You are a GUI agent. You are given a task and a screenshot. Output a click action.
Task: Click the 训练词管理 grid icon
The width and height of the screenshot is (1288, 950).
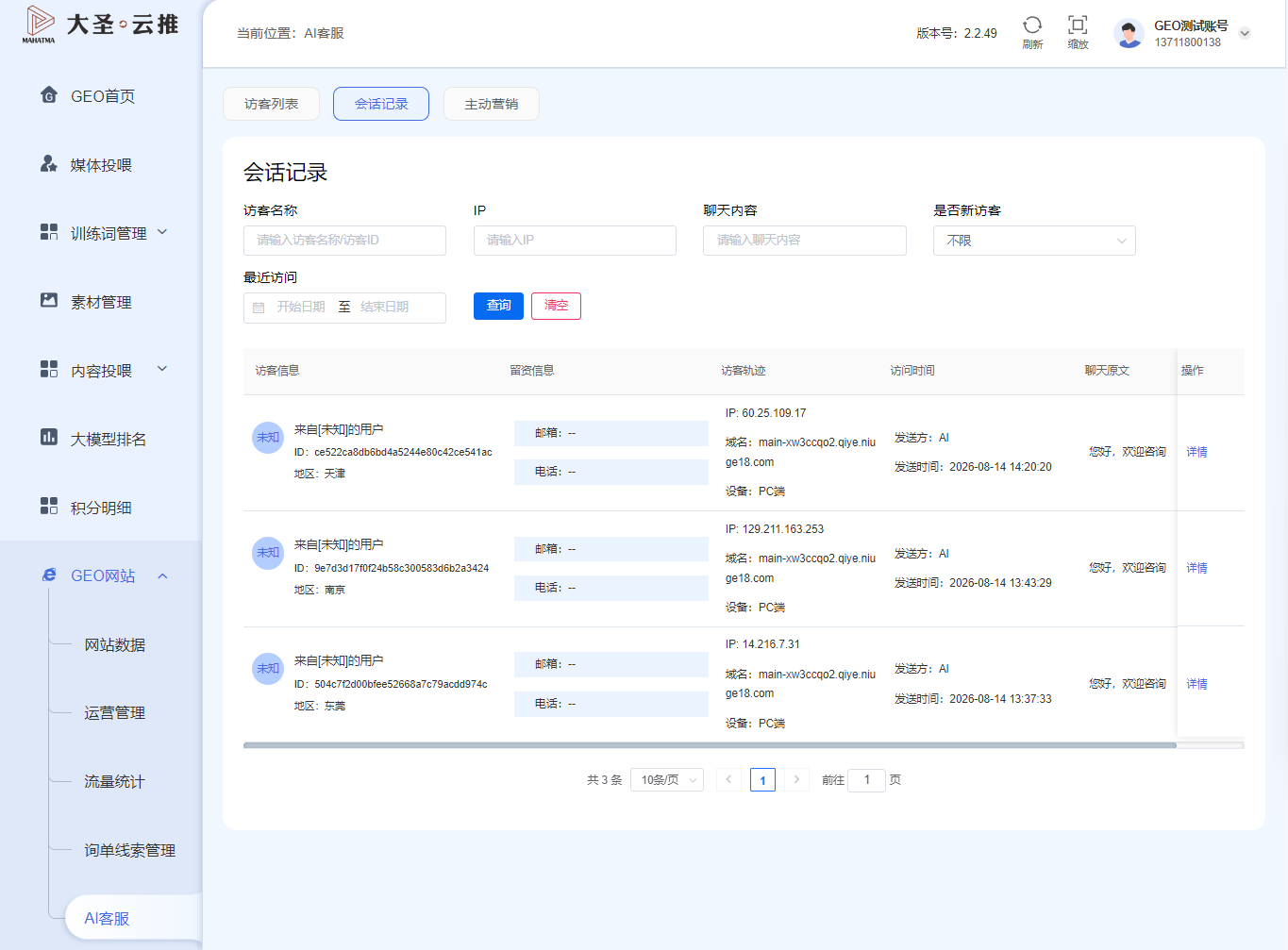coord(49,232)
